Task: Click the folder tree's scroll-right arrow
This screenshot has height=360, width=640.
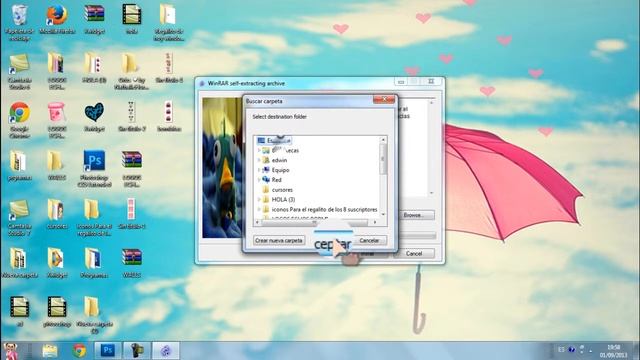Action: tap(375, 222)
